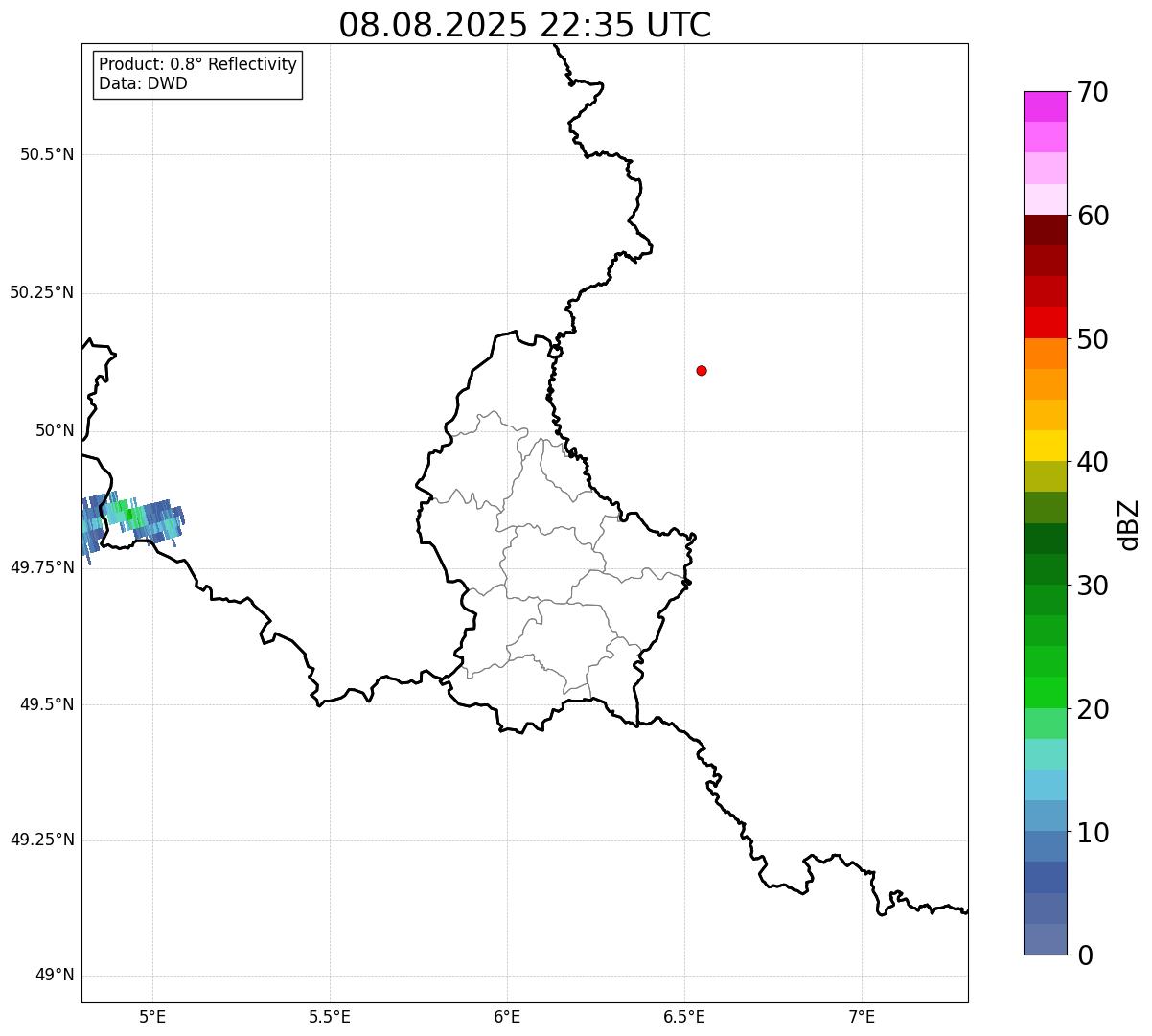Click the 6°E longitude label

coord(508,1016)
